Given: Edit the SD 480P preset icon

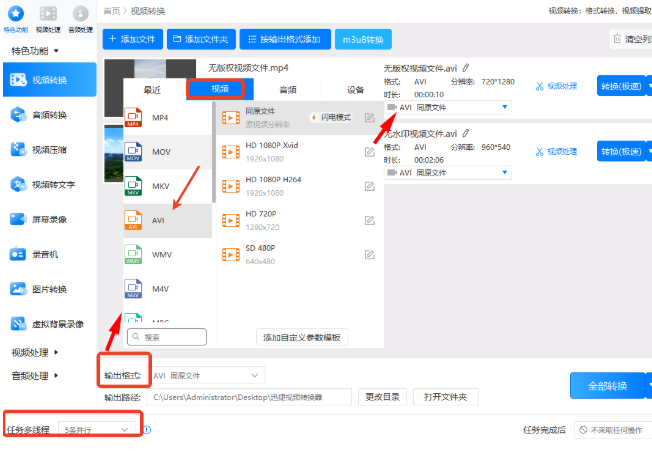Looking at the screenshot, I should point(370,254).
